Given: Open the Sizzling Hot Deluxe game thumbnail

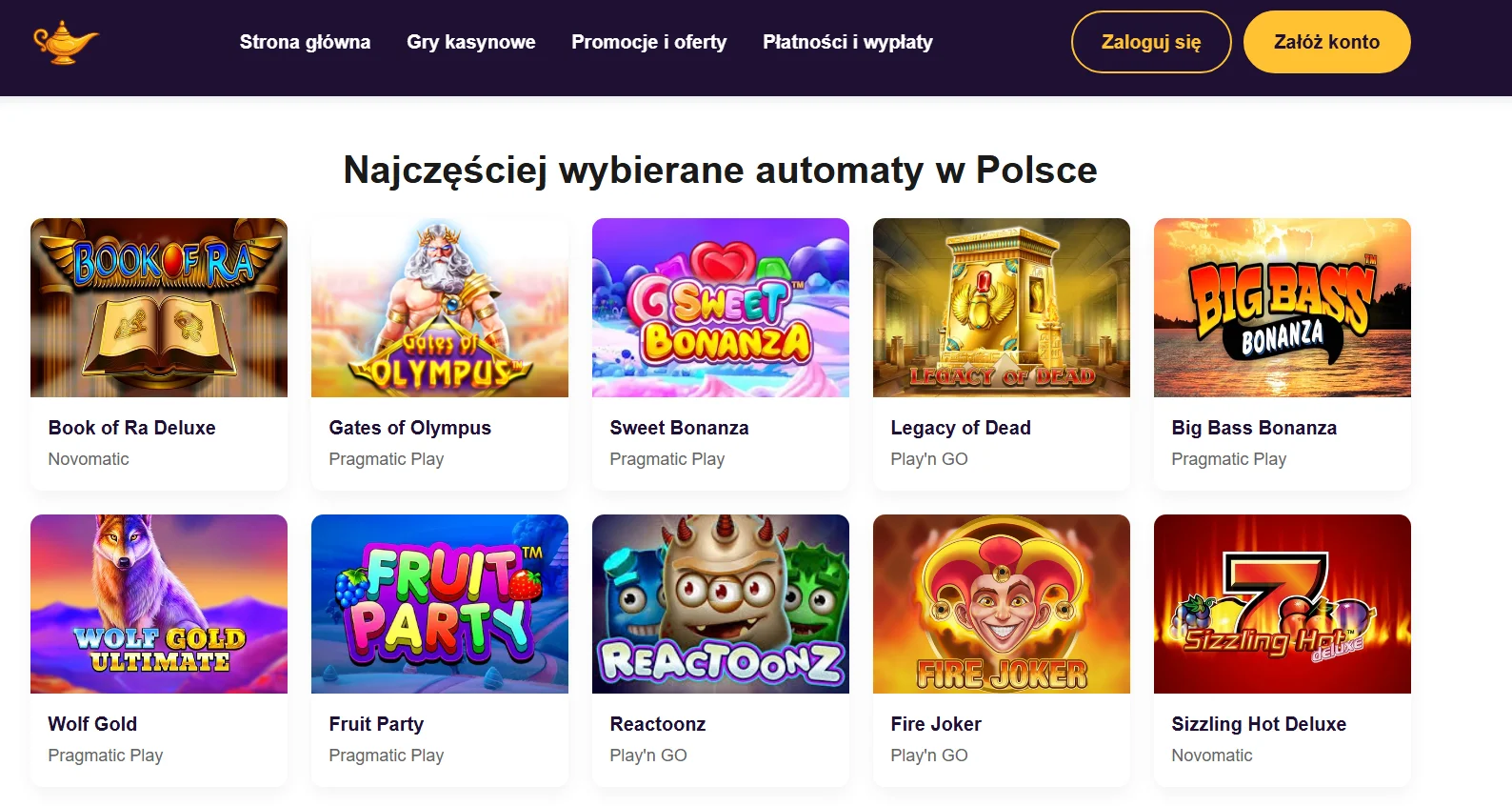Looking at the screenshot, I should 1282,603.
